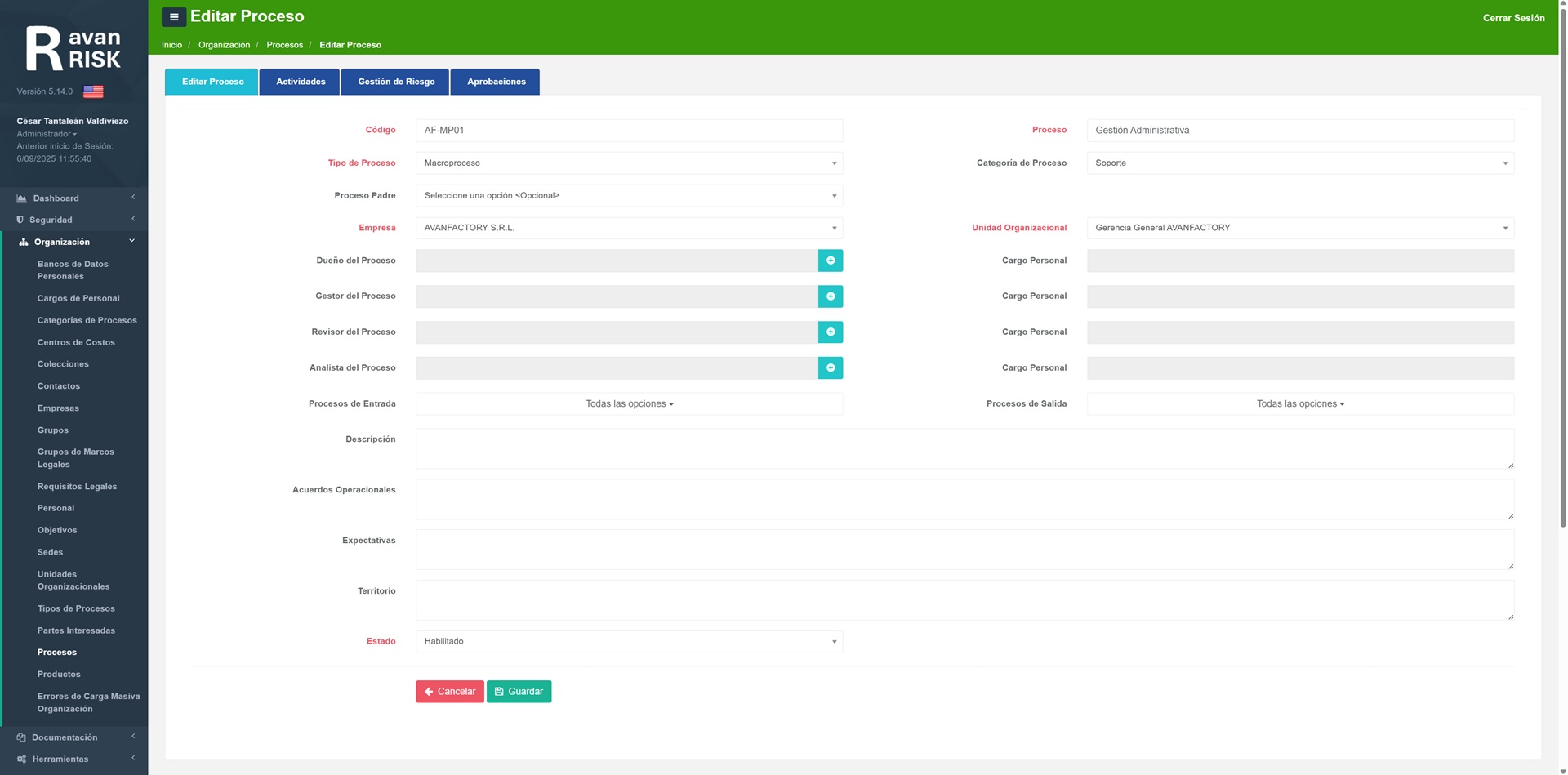The height and width of the screenshot is (775, 1568).
Task: Click the Cancelar button
Action: pyautogui.click(x=450, y=692)
